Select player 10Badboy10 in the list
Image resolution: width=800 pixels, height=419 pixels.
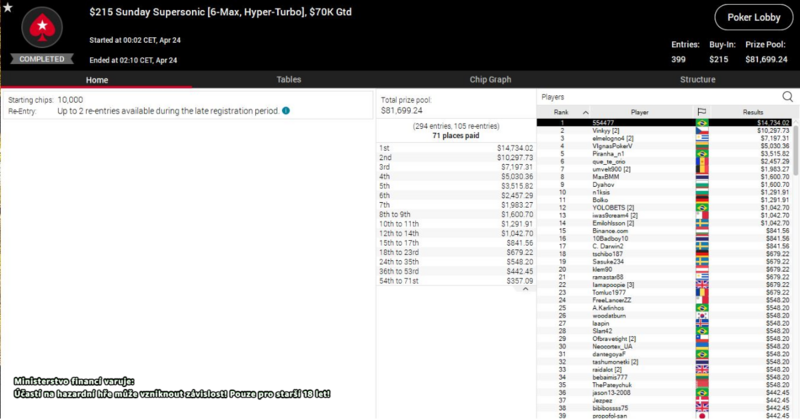tap(610, 238)
